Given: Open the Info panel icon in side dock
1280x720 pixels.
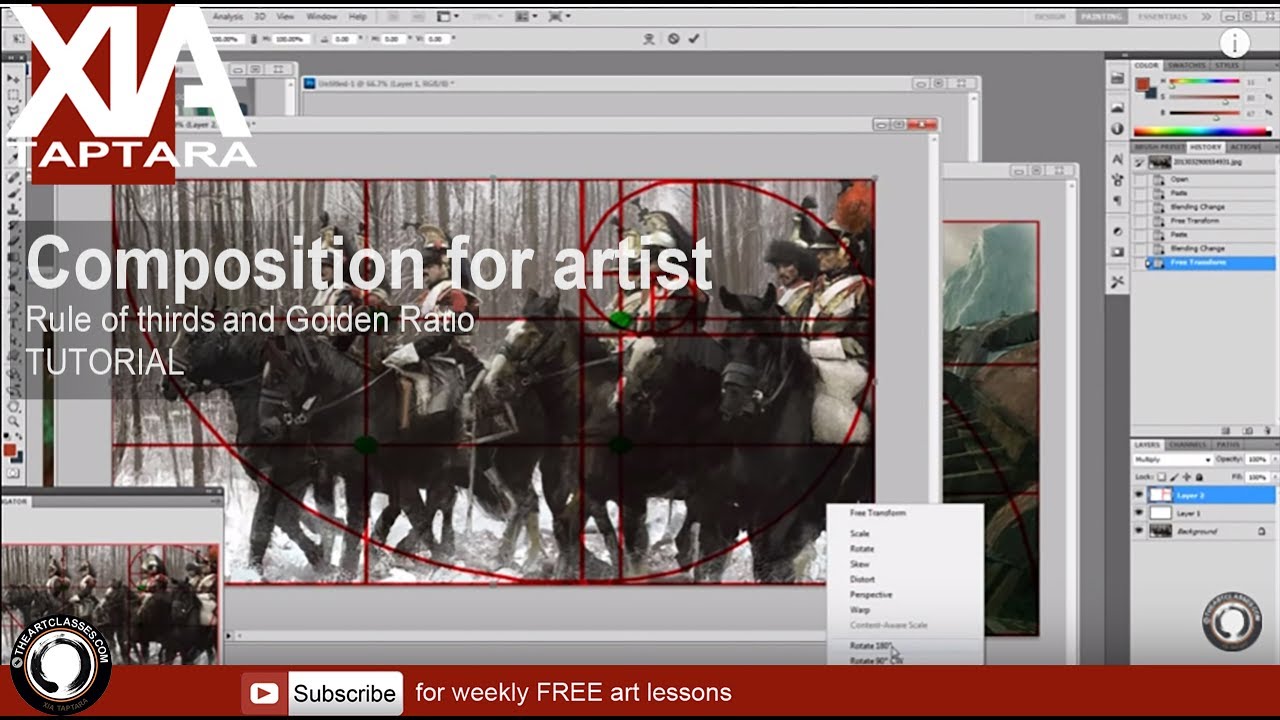Looking at the screenshot, I should coord(1117,129).
